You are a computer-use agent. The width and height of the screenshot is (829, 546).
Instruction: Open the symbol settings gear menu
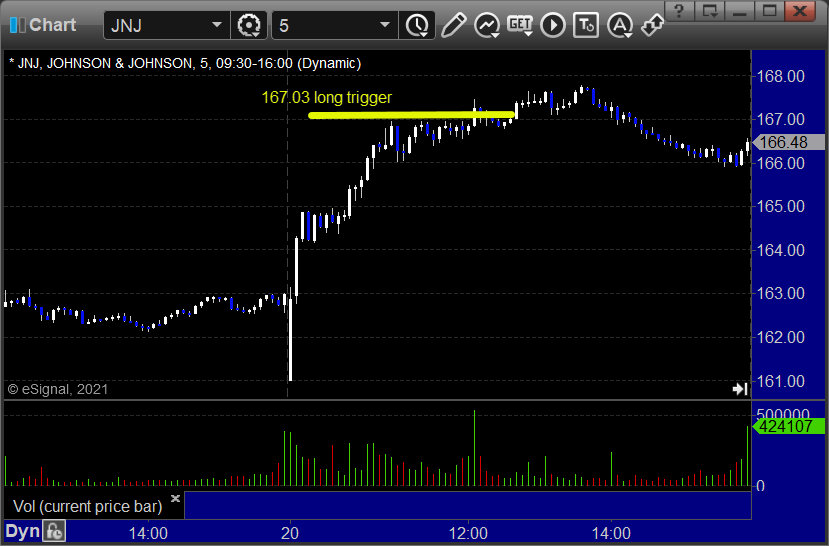(x=248, y=25)
